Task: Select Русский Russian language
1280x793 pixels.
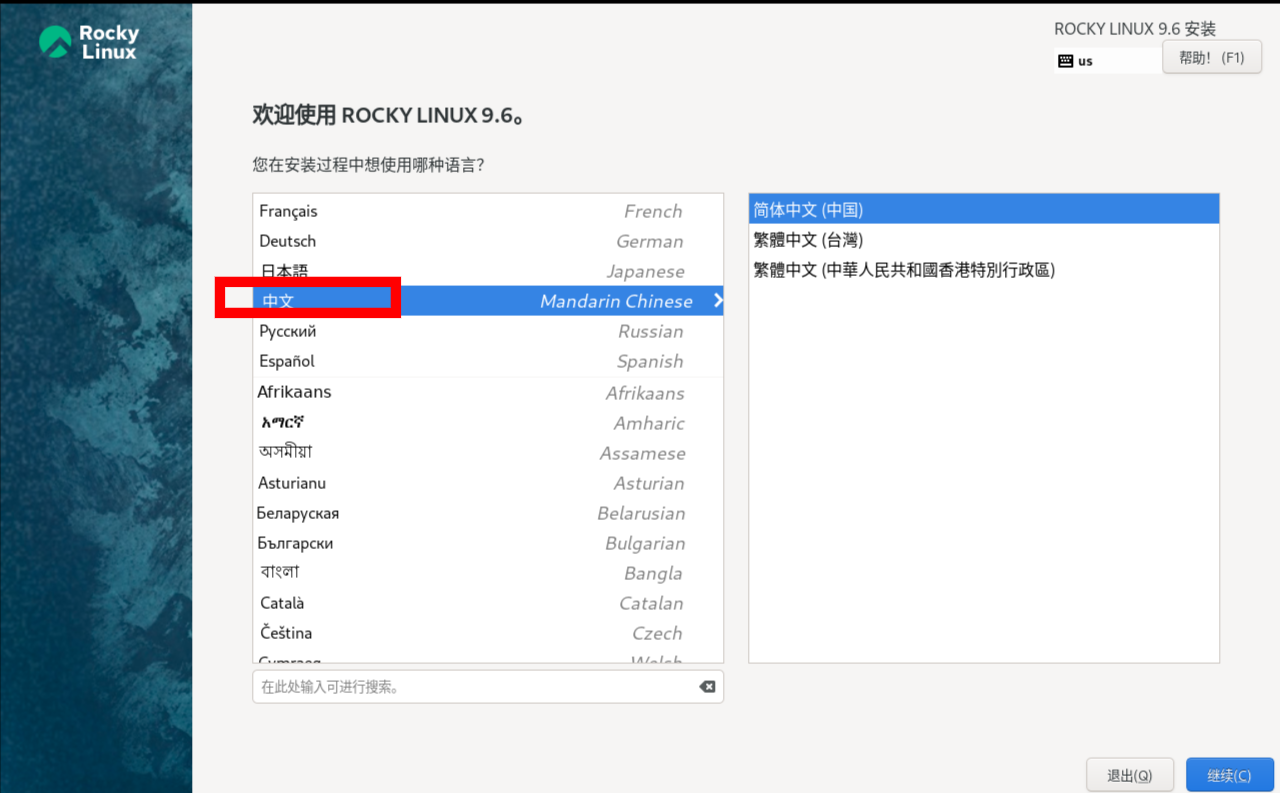Action: [x=488, y=331]
